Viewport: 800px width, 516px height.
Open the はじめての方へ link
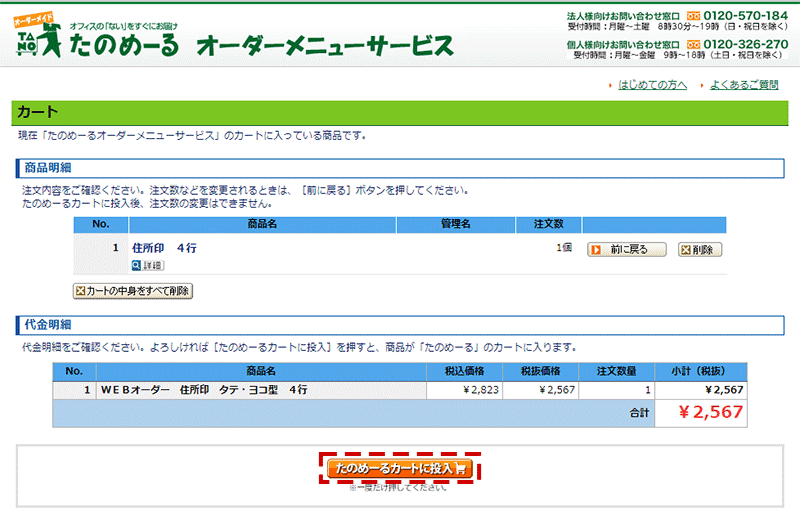(652, 85)
